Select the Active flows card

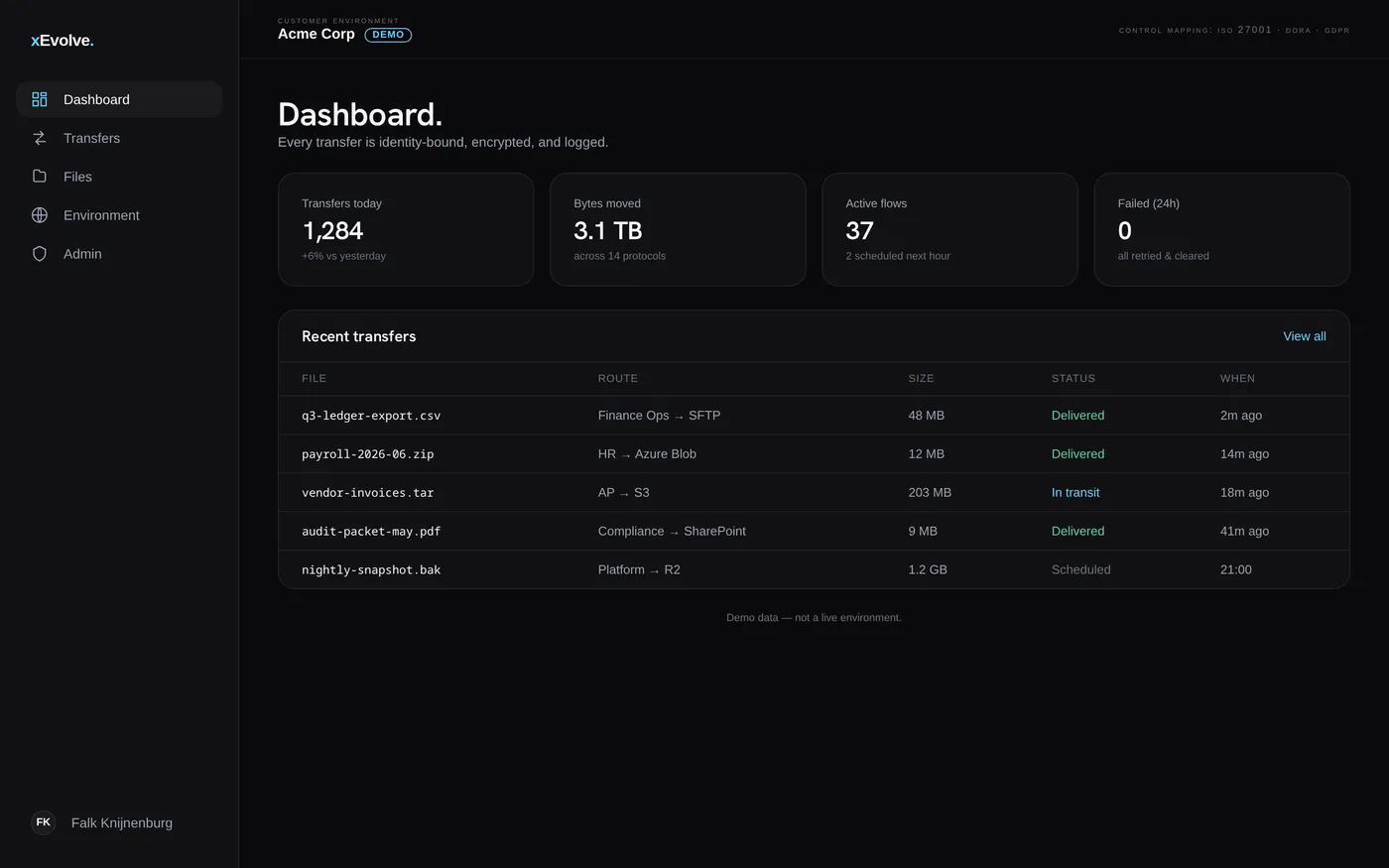coord(949,229)
